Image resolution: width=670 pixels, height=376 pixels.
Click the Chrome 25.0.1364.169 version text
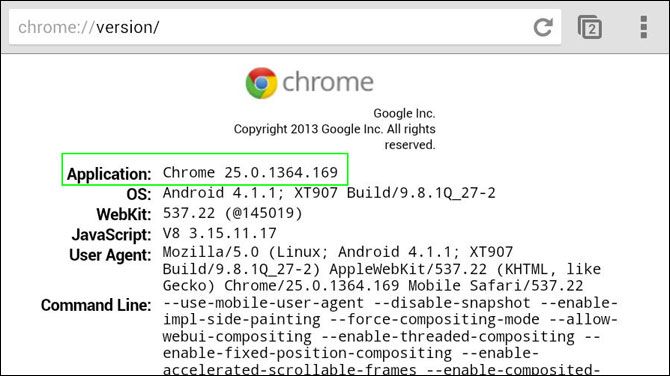click(x=250, y=172)
